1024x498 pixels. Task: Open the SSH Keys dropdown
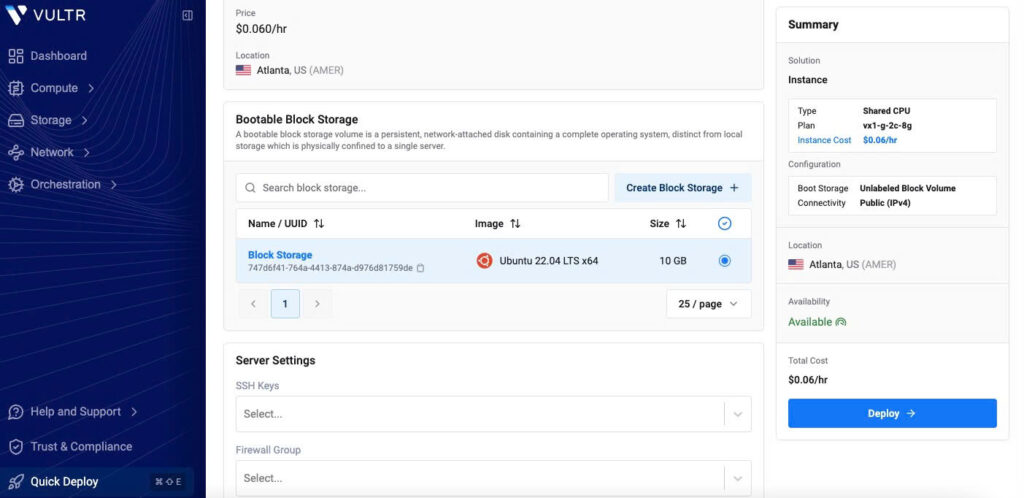pyautogui.click(x=493, y=414)
